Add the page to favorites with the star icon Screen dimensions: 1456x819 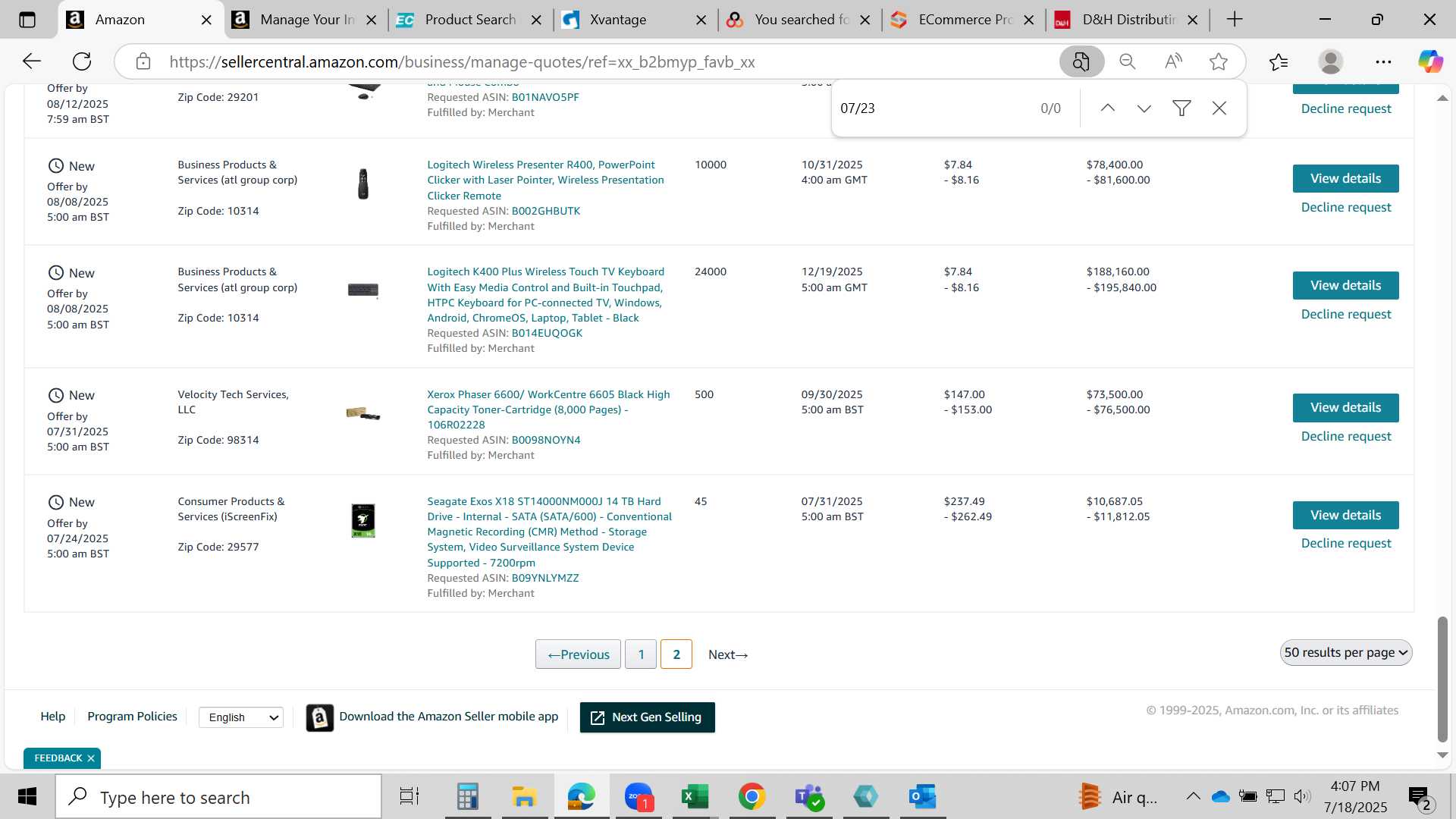pos(1219,61)
